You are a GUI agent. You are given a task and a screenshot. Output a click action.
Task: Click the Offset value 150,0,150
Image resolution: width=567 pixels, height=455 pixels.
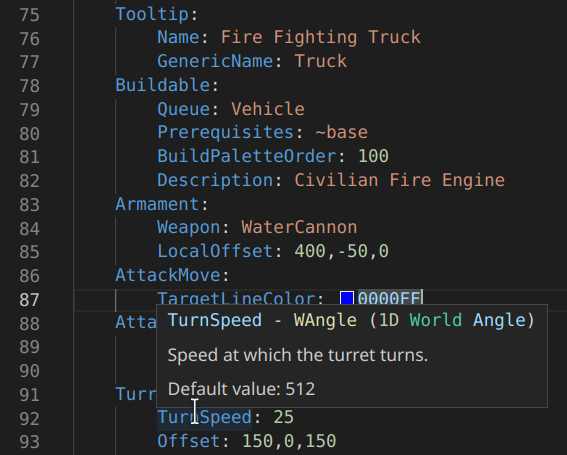289,441
